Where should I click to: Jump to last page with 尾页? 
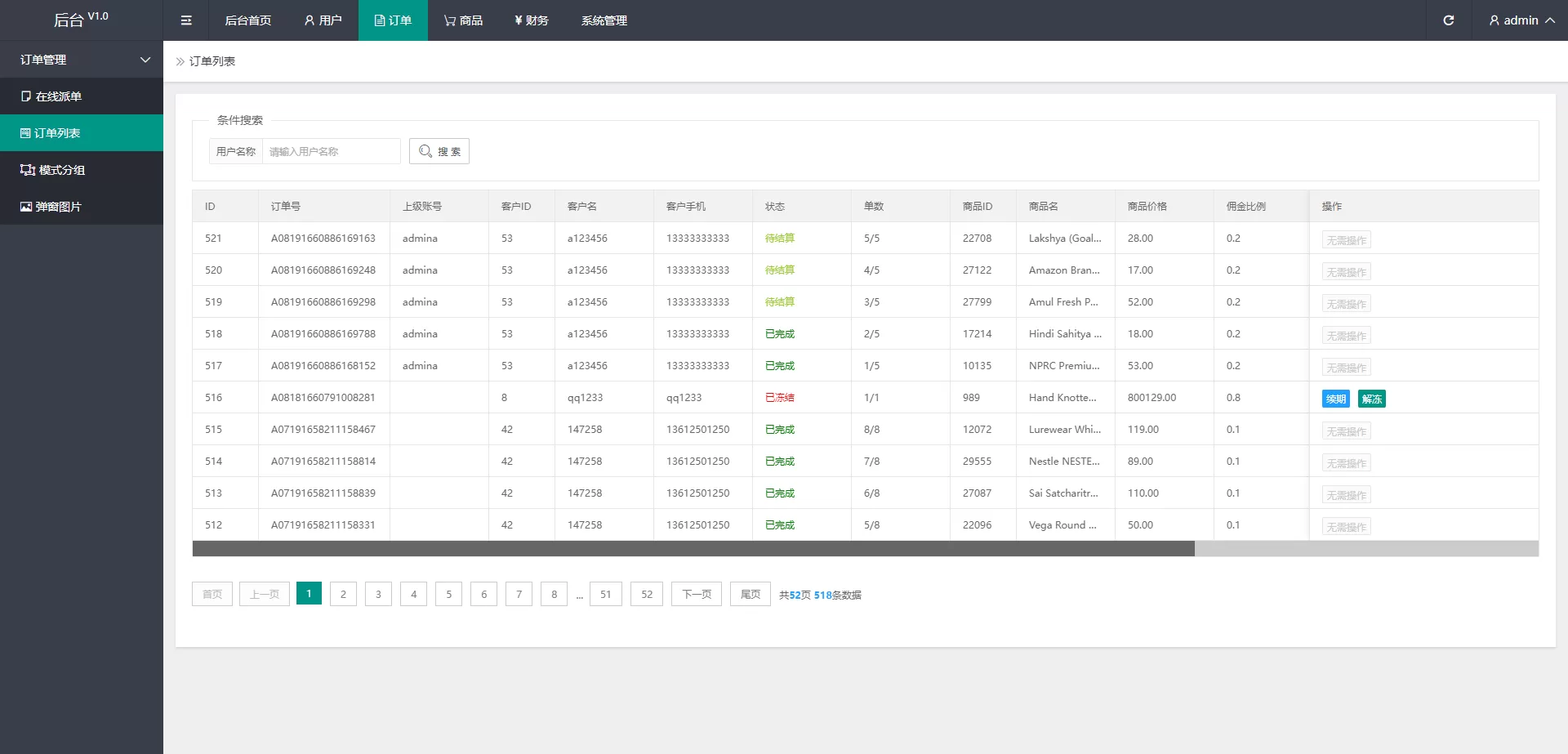coord(750,594)
